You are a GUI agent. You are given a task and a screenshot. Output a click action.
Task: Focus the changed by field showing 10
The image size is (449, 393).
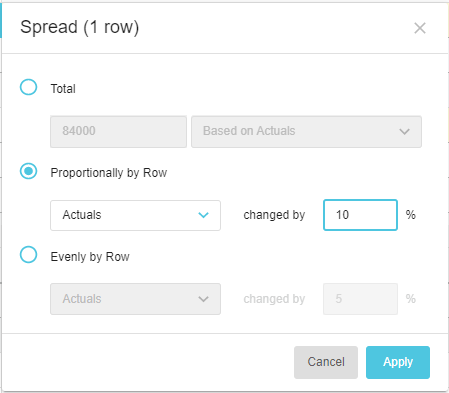(360, 215)
